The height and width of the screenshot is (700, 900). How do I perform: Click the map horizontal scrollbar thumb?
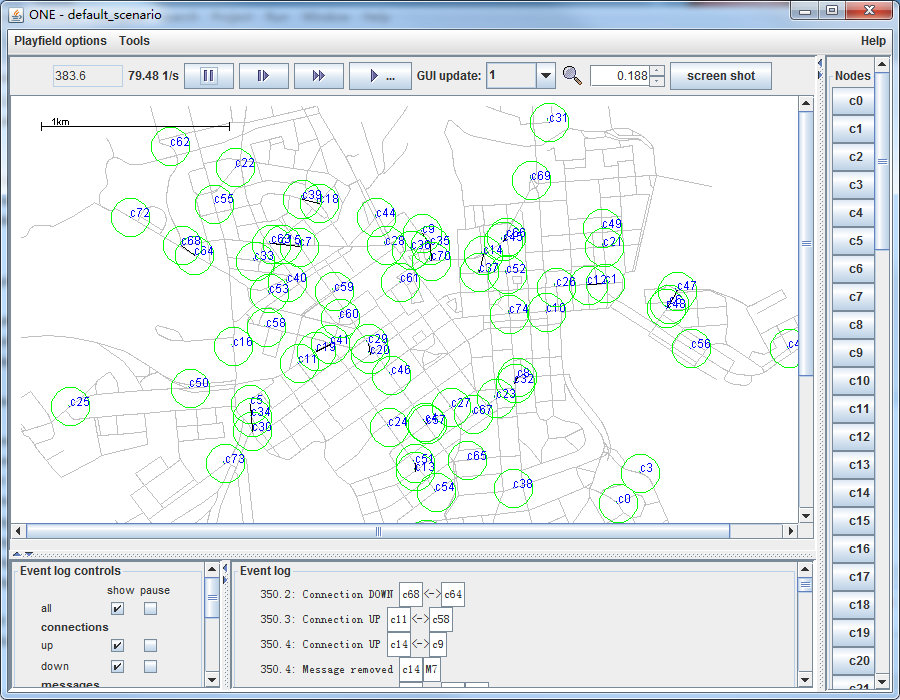click(x=377, y=531)
